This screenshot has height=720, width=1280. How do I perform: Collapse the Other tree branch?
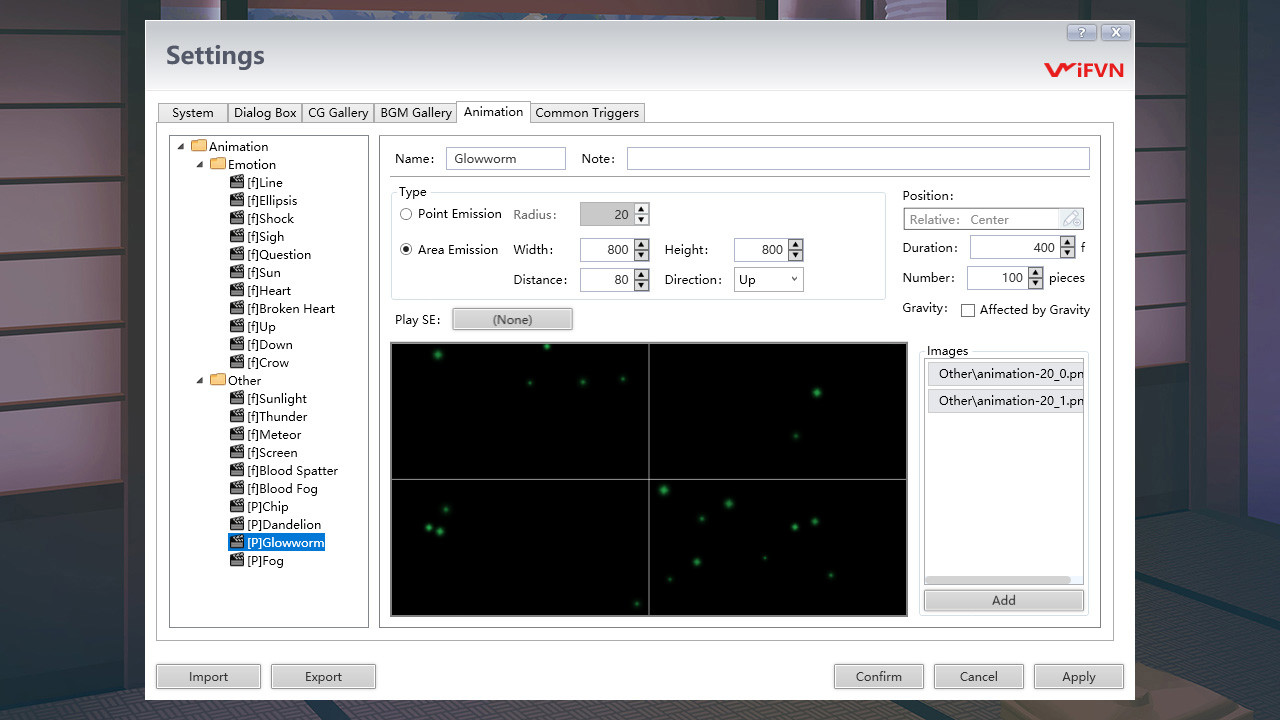(x=199, y=380)
